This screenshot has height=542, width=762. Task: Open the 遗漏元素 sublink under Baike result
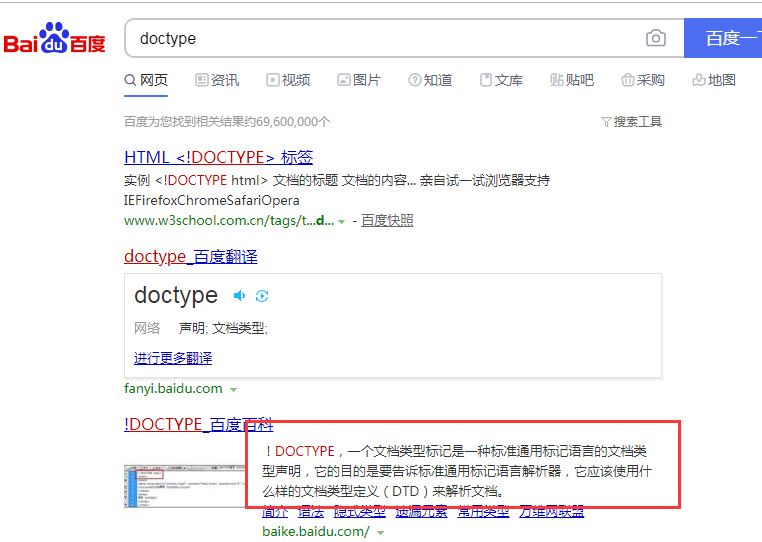pos(421,512)
